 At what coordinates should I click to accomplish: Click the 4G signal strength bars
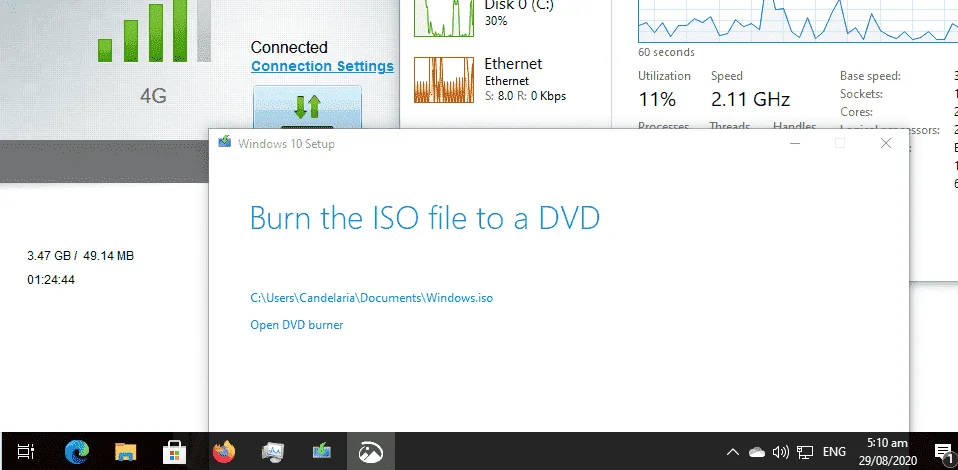154,31
